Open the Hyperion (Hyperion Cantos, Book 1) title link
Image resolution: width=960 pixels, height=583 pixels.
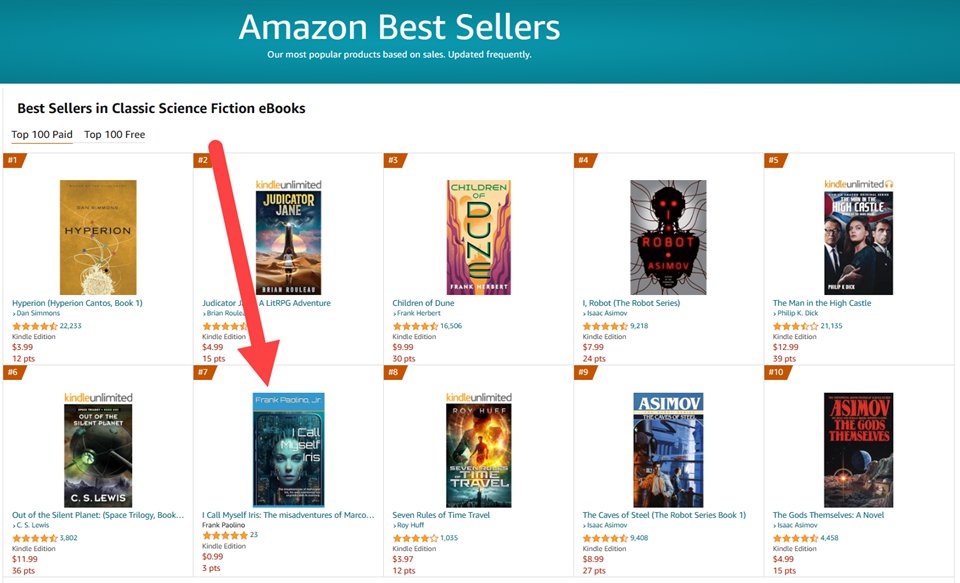[77, 303]
